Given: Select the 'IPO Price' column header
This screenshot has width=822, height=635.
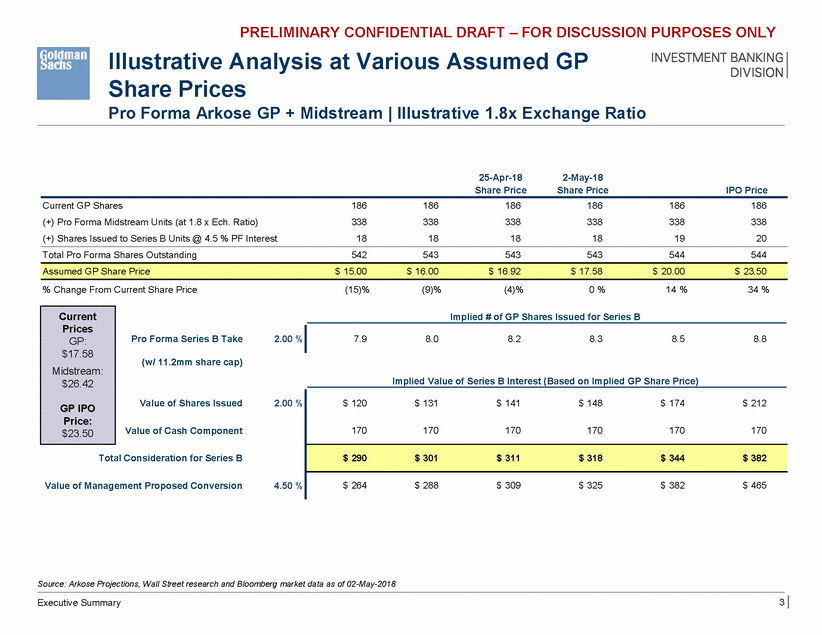Looking at the screenshot, I should pos(747,190).
